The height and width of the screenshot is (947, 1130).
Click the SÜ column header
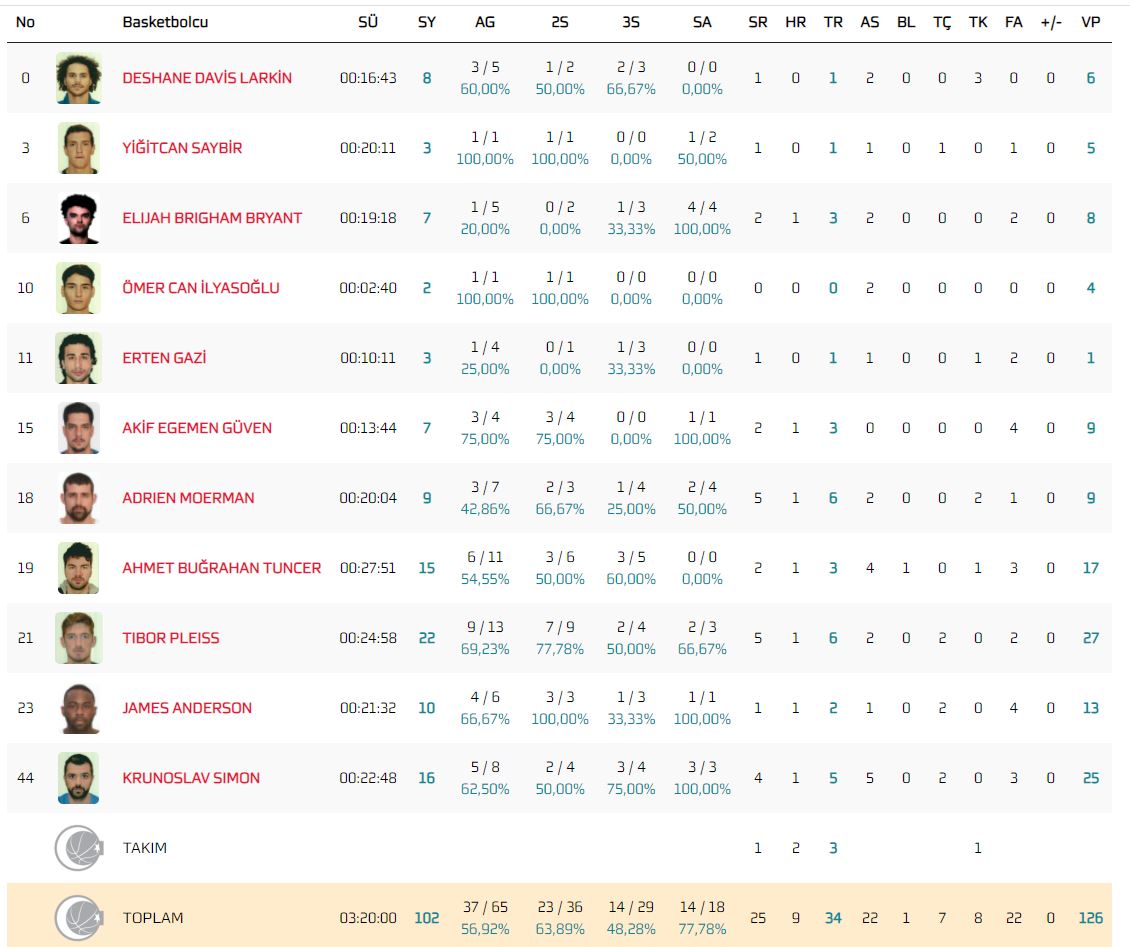pyautogui.click(x=367, y=22)
